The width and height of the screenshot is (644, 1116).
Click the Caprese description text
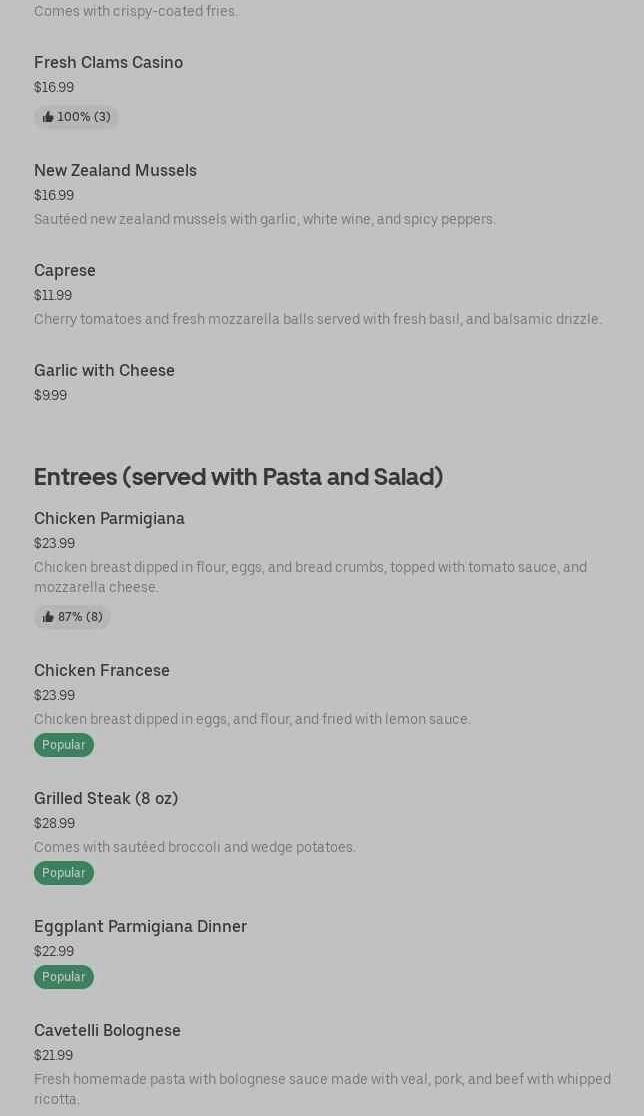pos(317,319)
